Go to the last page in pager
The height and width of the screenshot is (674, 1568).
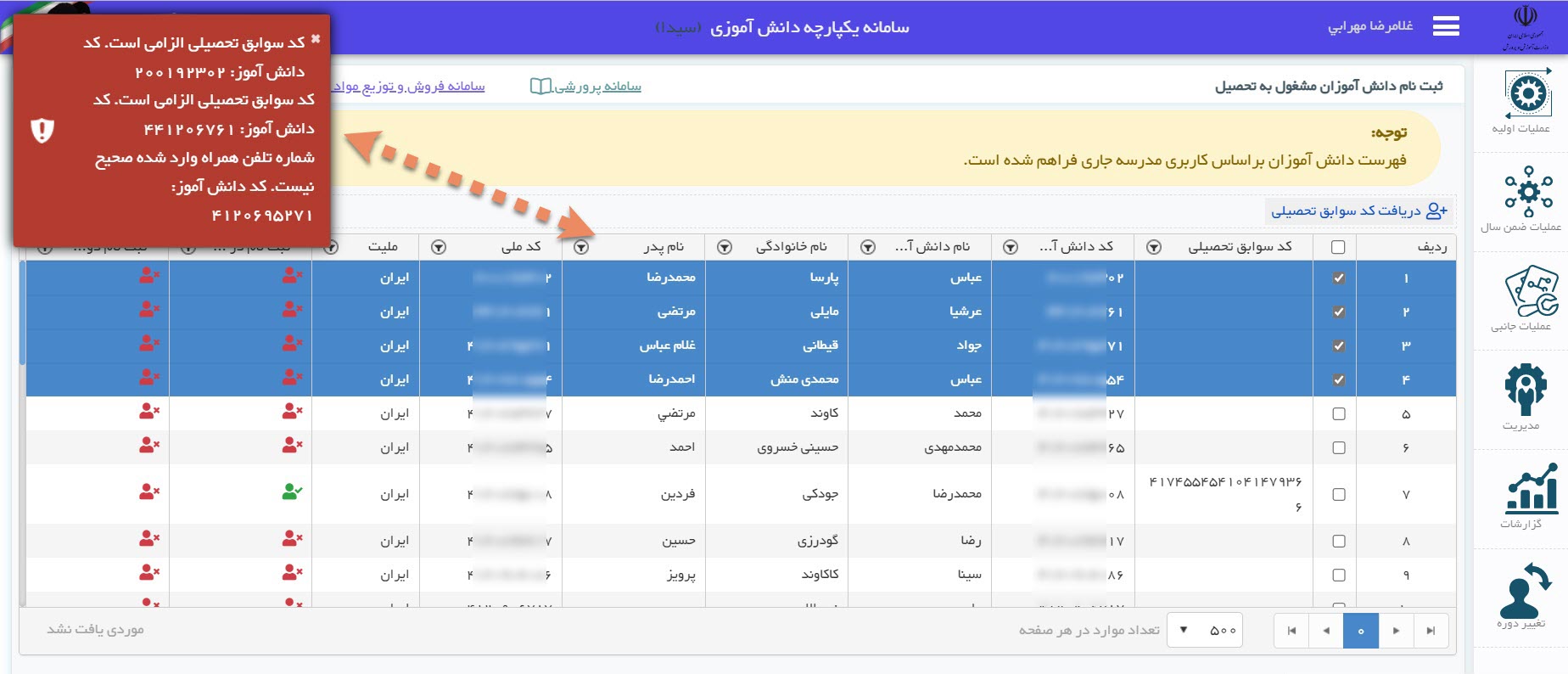tap(1291, 631)
